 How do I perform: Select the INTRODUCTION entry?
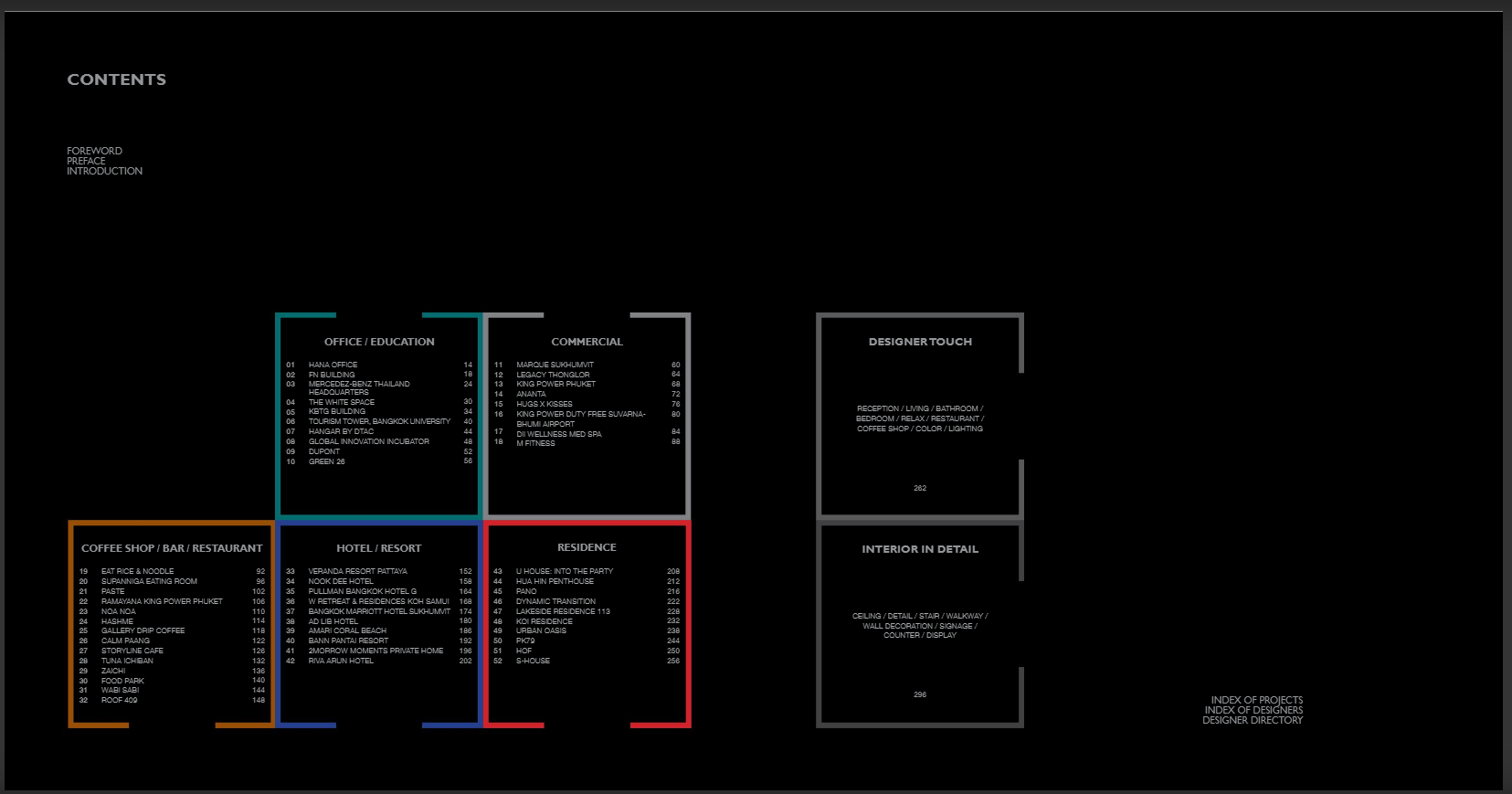(104, 171)
